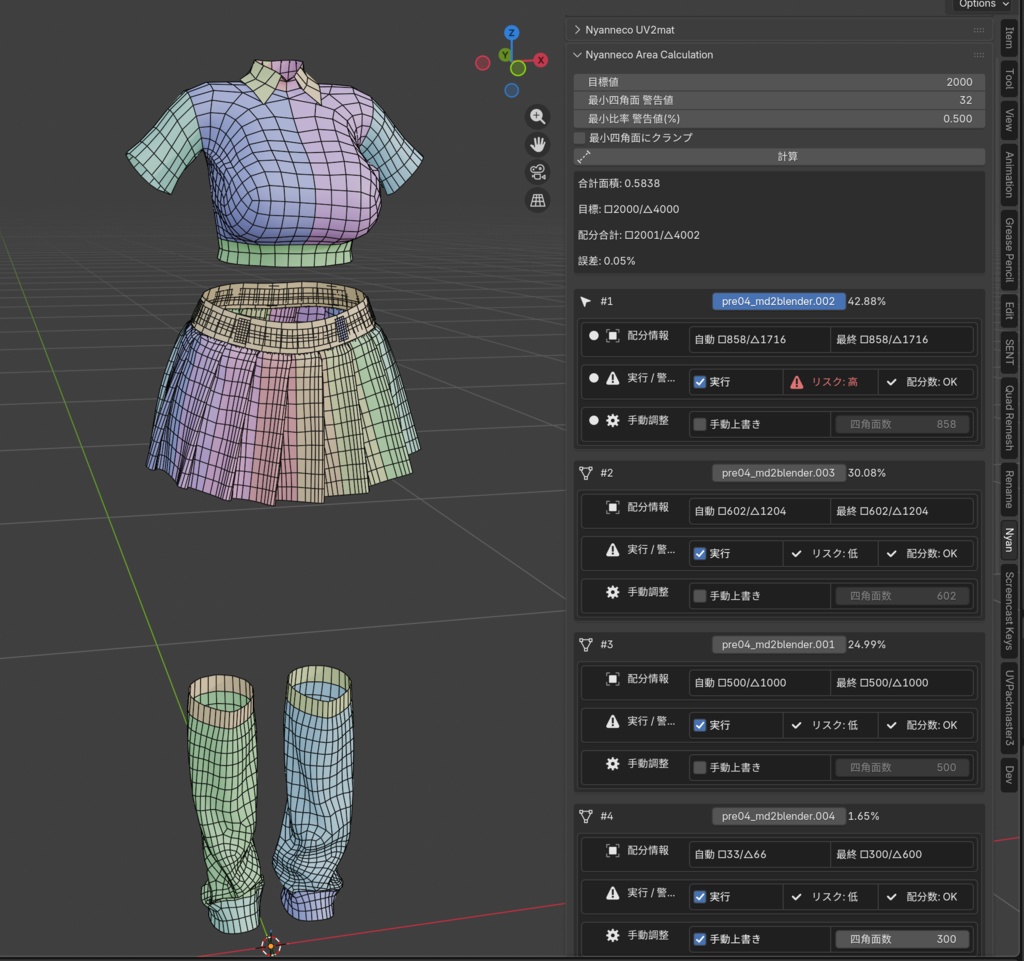Screen dimensions: 1024x961
Task: Enable the 最小四角面にクランプ checkbox
Action: coord(580,138)
